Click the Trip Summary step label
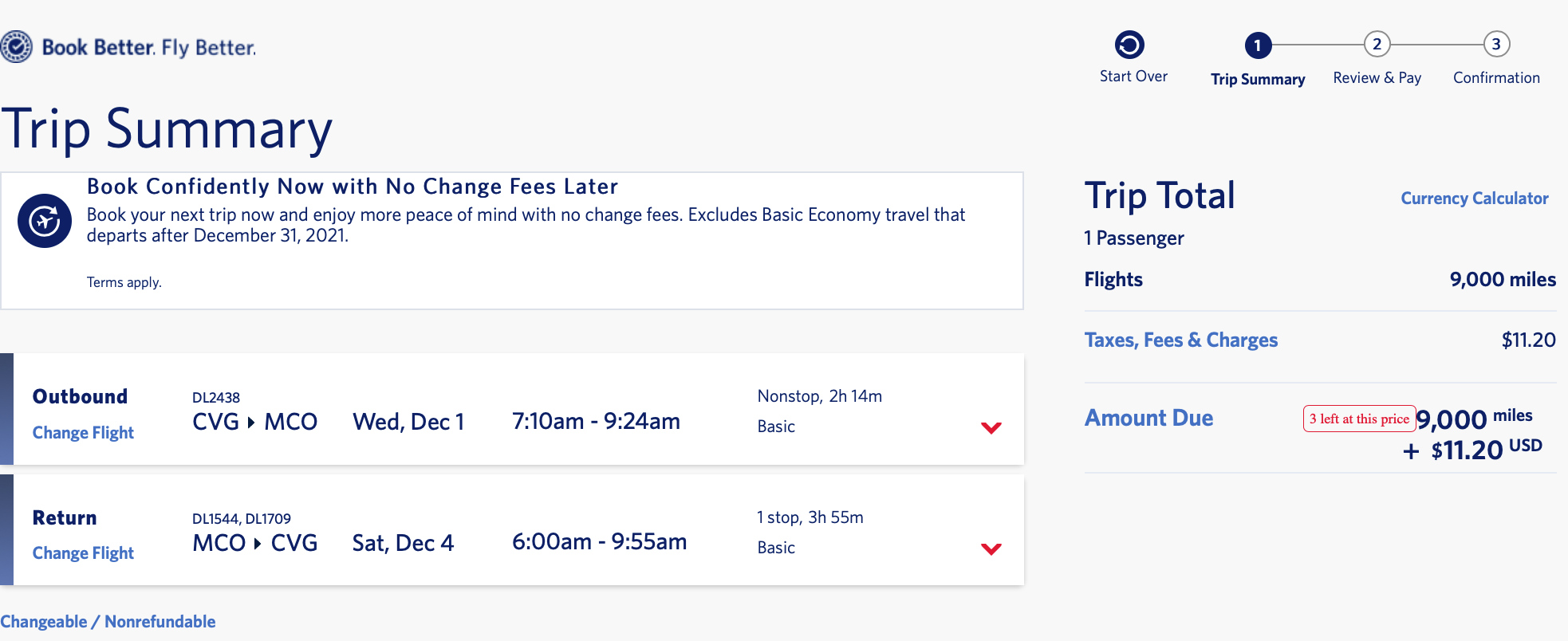Screen dimensions: 1568x641 [1258, 79]
